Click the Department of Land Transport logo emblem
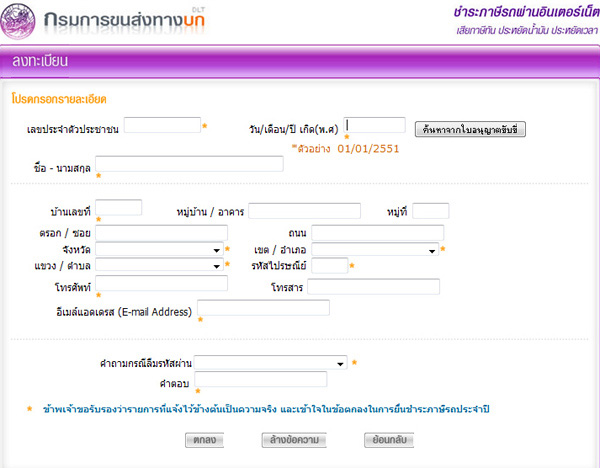The image size is (600, 468). pyautogui.click(x=18, y=21)
